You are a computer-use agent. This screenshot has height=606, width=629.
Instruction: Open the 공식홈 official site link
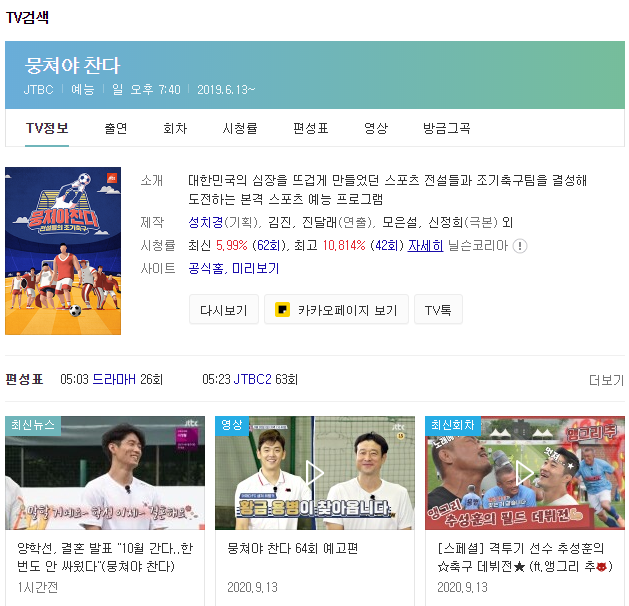click(x=206, y=268)
